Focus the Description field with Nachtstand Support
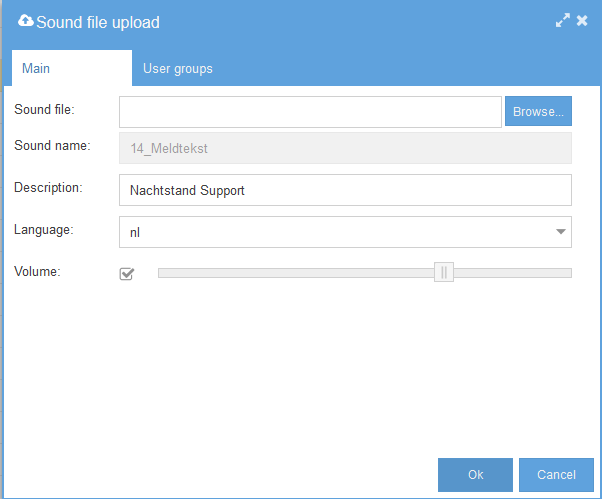 point(345,190)
